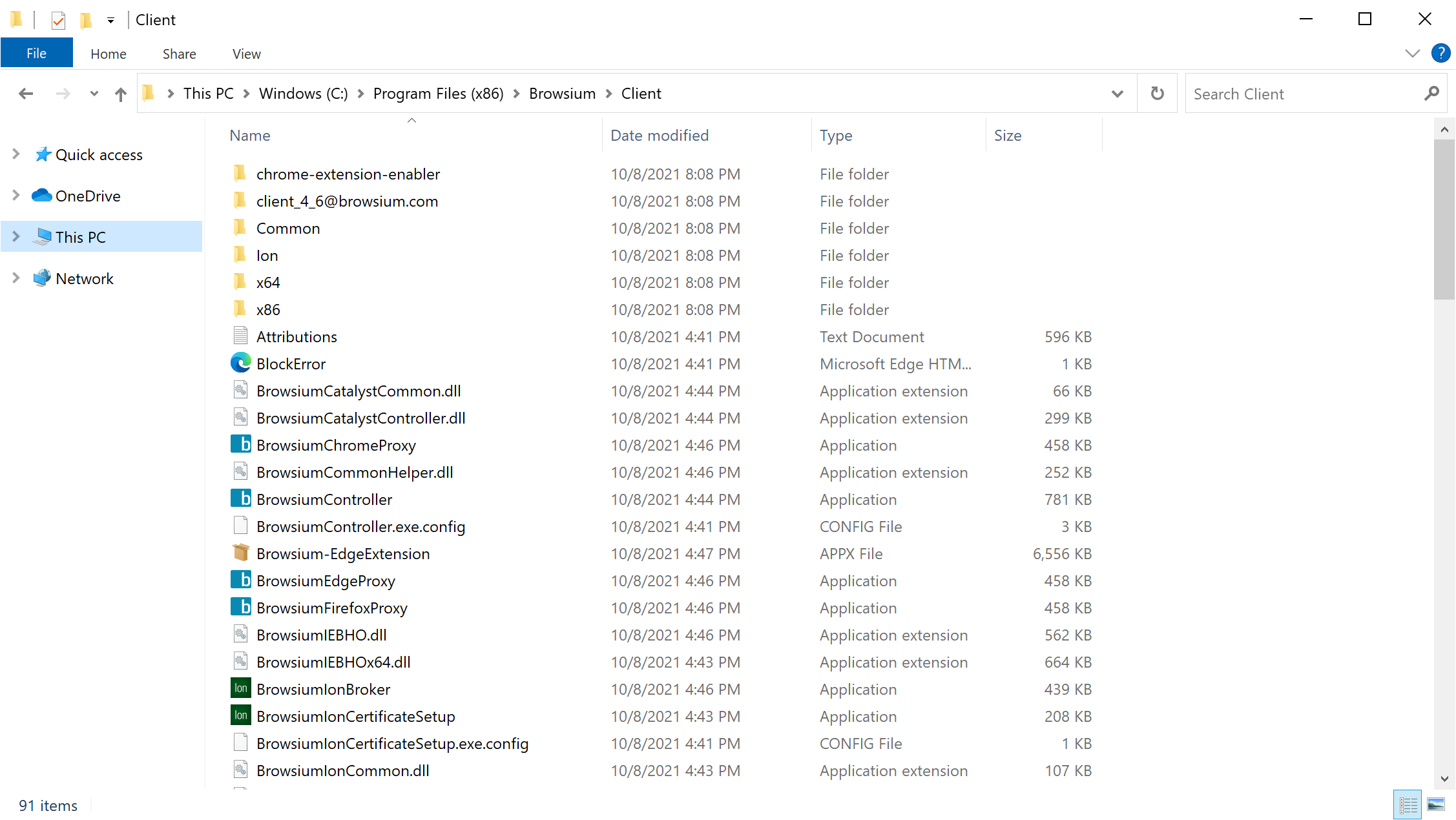Expand the Network tree node
The width and height of the screenshot is (1456, 820).
pos(16,278)
